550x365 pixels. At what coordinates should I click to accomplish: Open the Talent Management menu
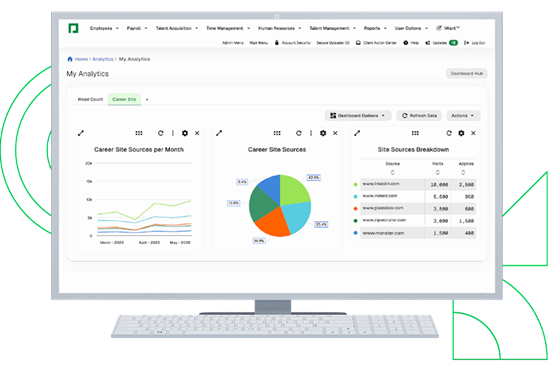(x=333, y=28)
